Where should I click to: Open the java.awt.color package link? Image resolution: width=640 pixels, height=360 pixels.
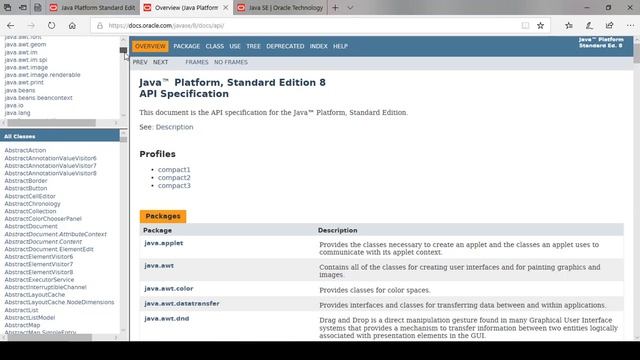coord(169,289)
